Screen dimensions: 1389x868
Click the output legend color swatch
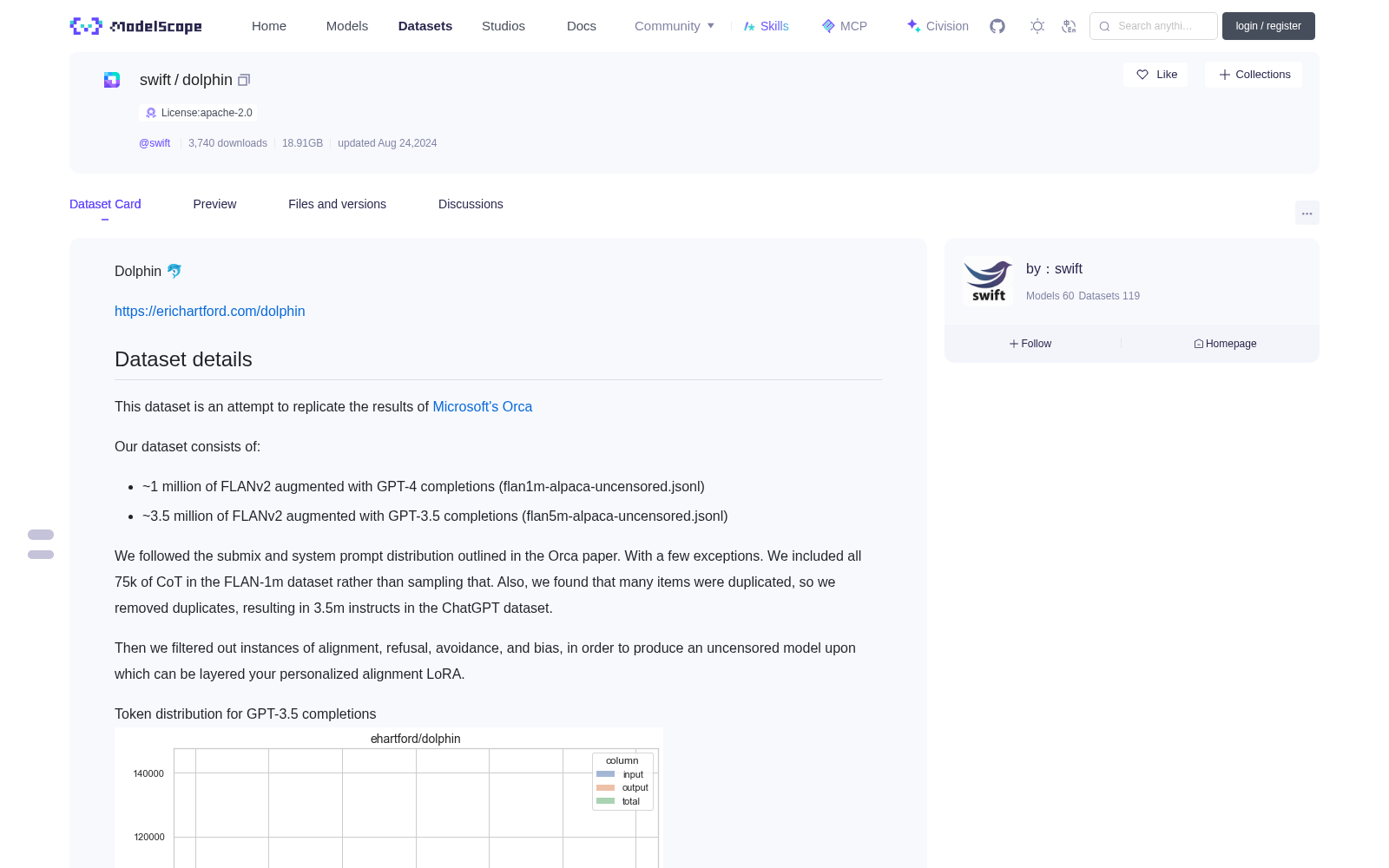tap(606, 788)
